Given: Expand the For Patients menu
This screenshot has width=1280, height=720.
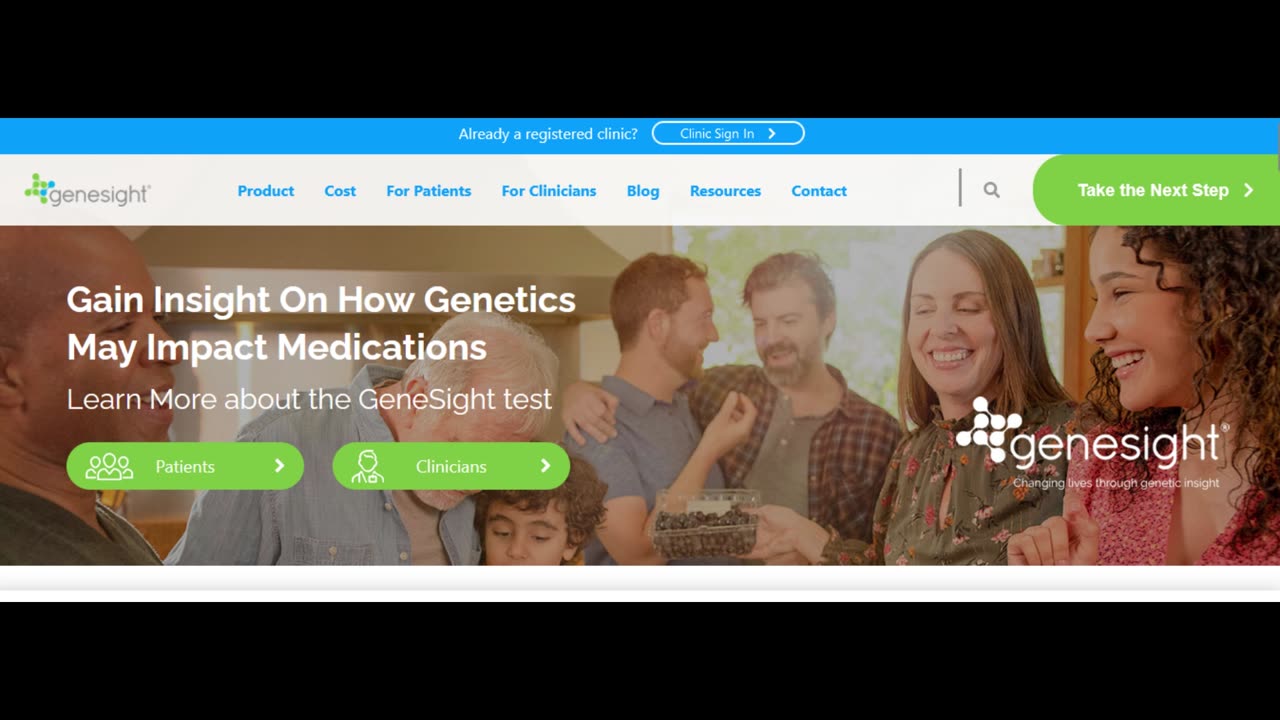Looking at the screenshot, I should pyautogui.click(x=429, y=191).
